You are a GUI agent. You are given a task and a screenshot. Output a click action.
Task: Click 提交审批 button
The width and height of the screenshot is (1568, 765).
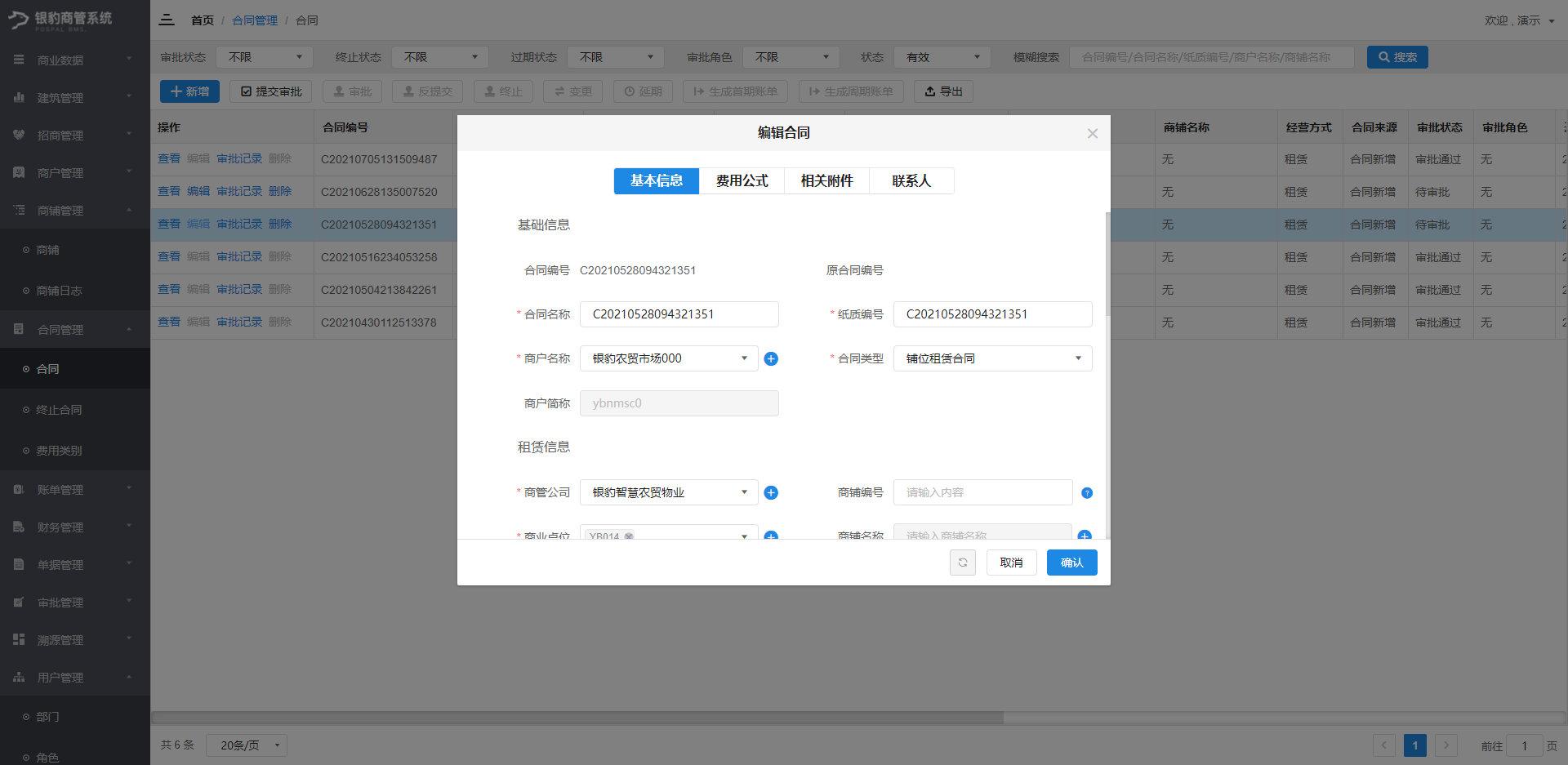click(271, 91)
